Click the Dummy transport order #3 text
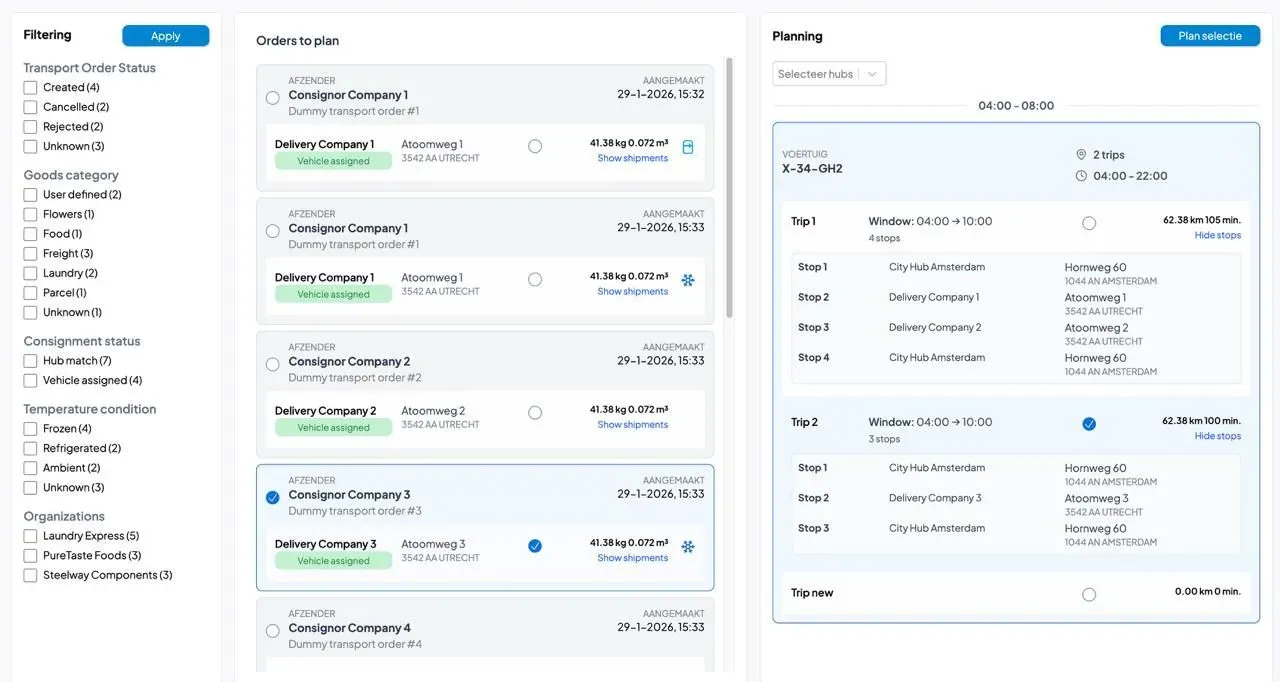The width and height of the screenshot is (1280, 682). coord(355,511)
